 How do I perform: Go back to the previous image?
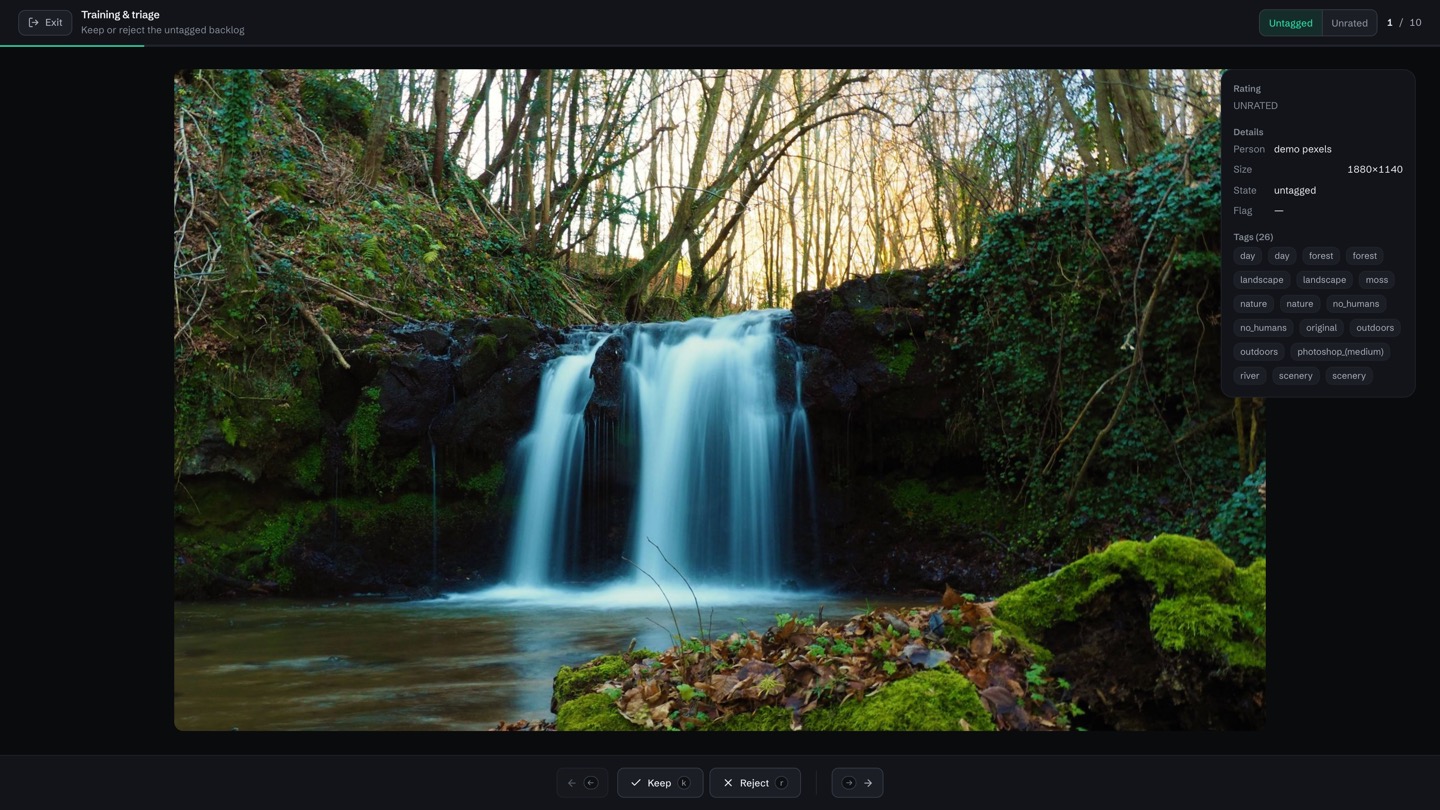[582, 783]
